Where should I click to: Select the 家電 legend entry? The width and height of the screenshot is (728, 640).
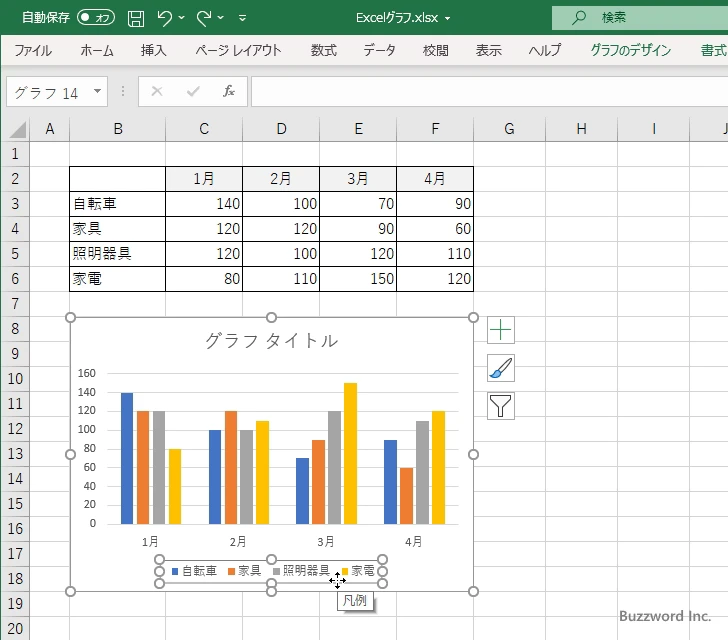point(358,571)
